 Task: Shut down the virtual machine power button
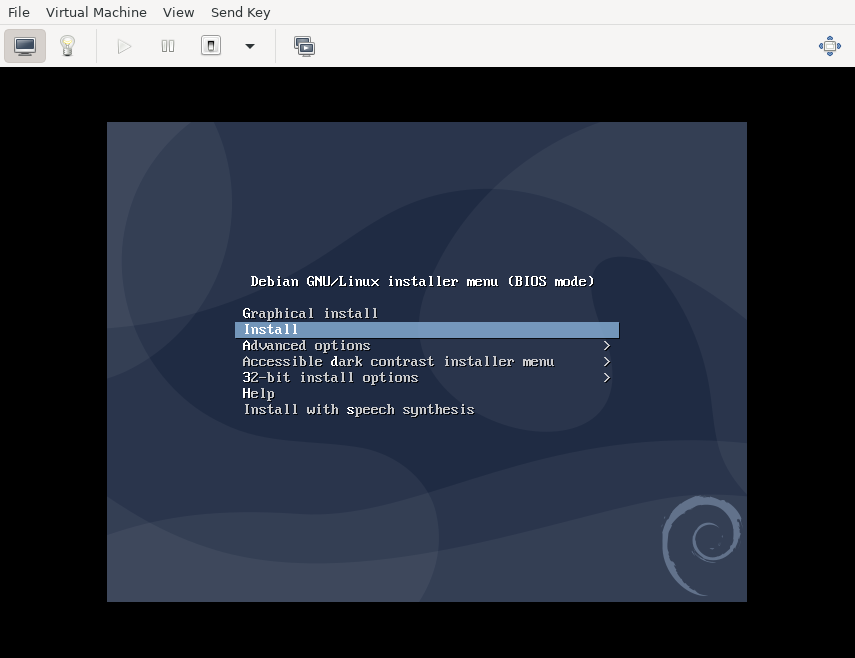click(211, 46)
